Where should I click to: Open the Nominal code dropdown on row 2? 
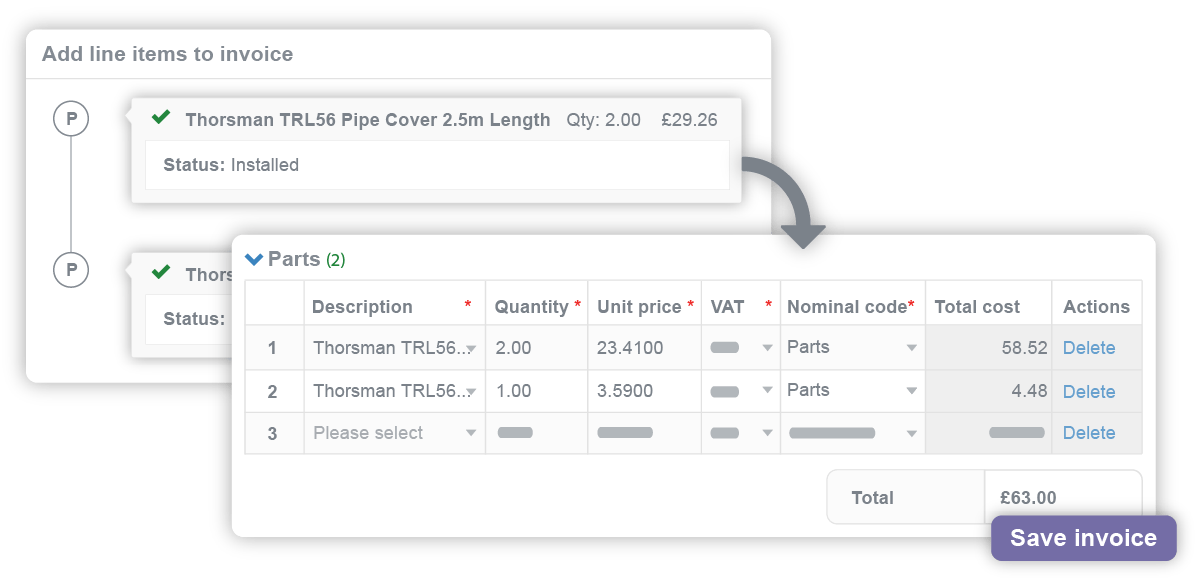[851, 390]
